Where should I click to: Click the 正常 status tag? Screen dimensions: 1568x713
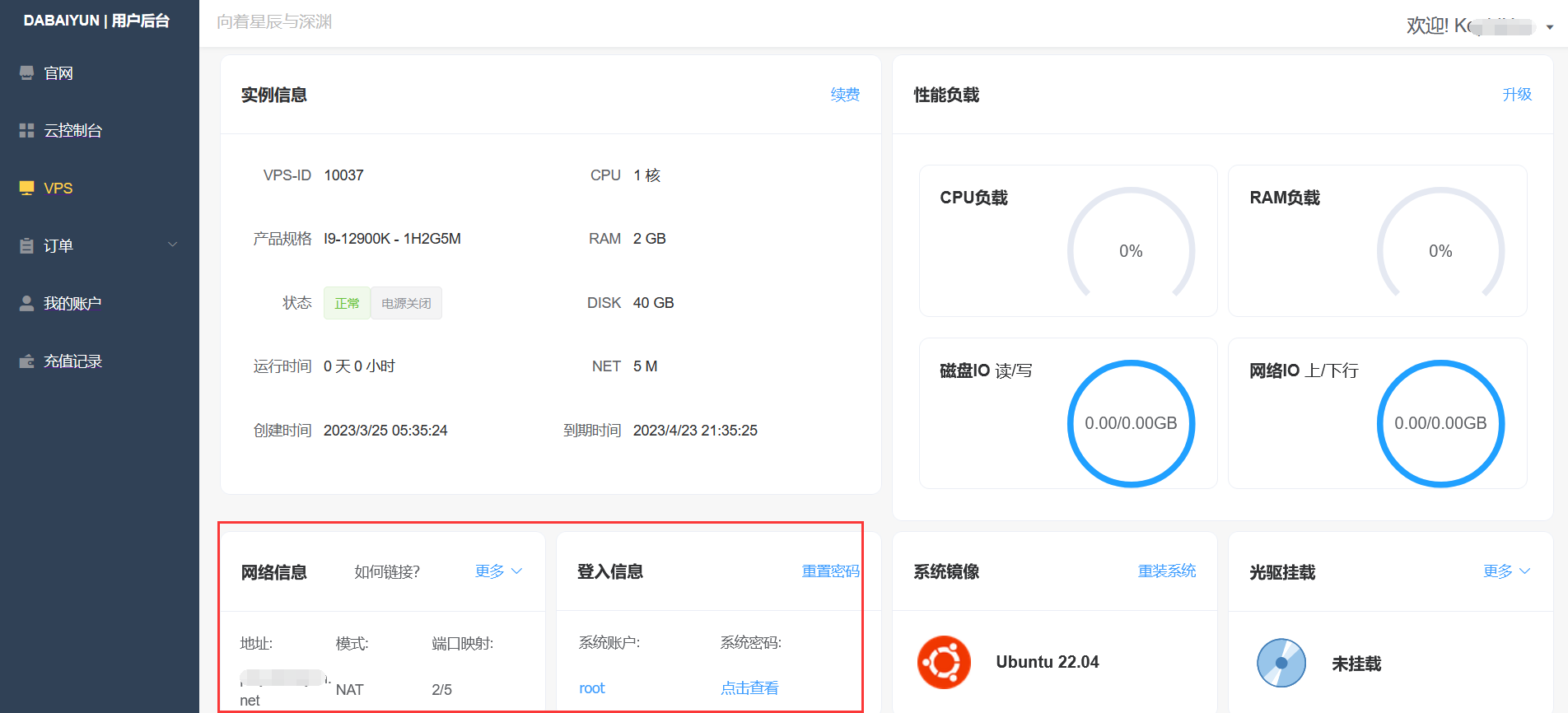347,303
